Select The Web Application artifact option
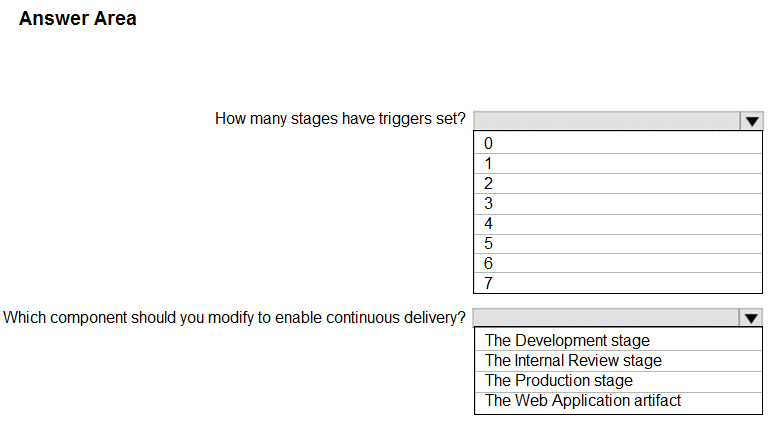771x422 pixels. (x=583, y=401)
